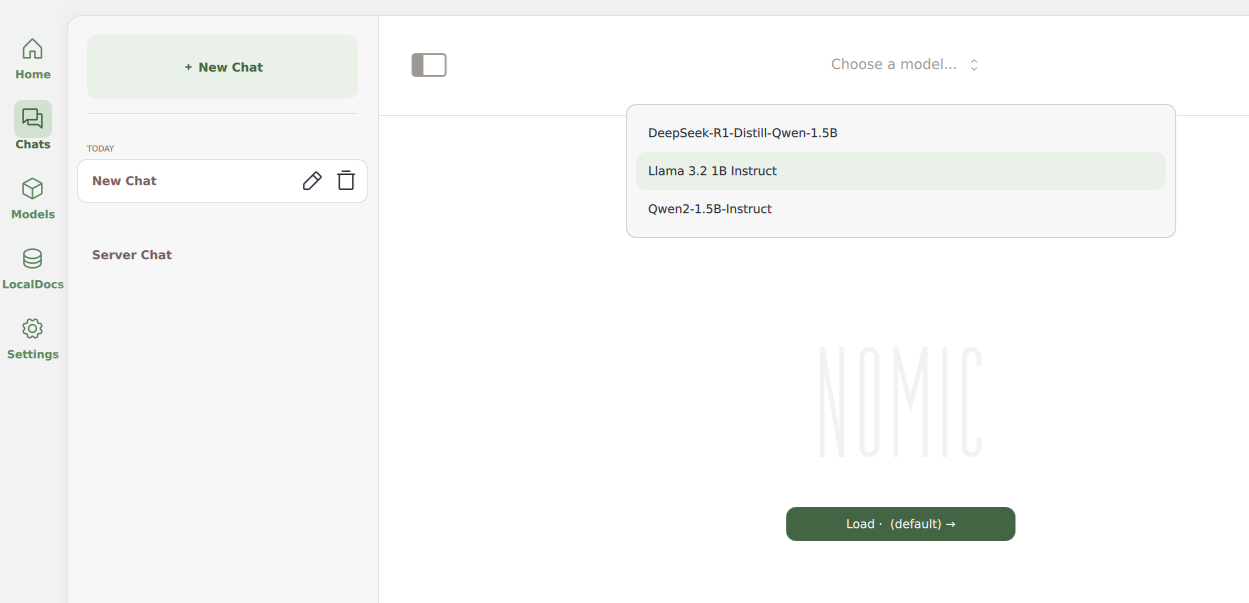Image resolution: width=1249 pixels, height=603 pixels.
Task: Pick Qwen2-1.5B-Instruct from list
Action: 901,209
